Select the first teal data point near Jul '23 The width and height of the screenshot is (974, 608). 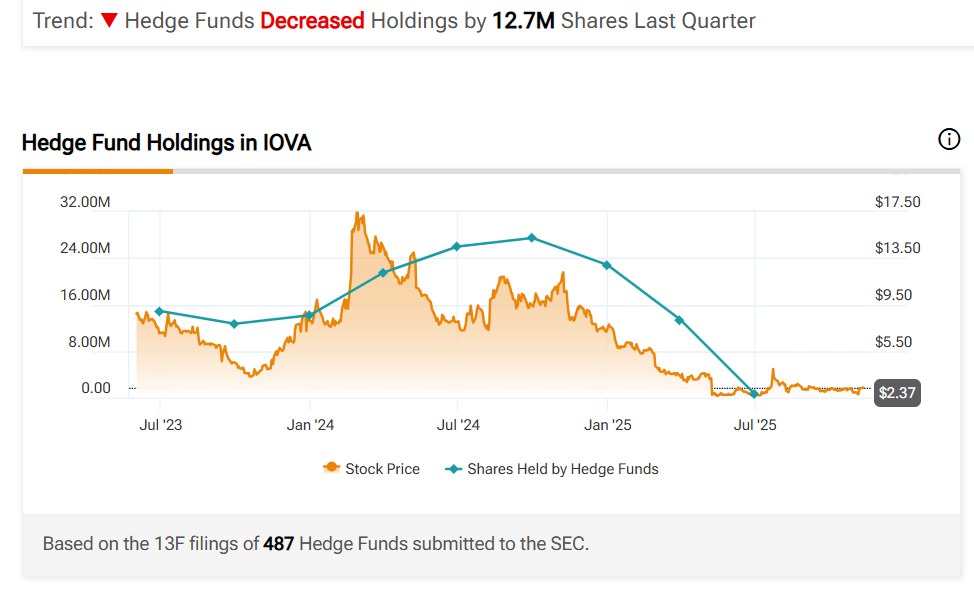[x=159, y=311]
